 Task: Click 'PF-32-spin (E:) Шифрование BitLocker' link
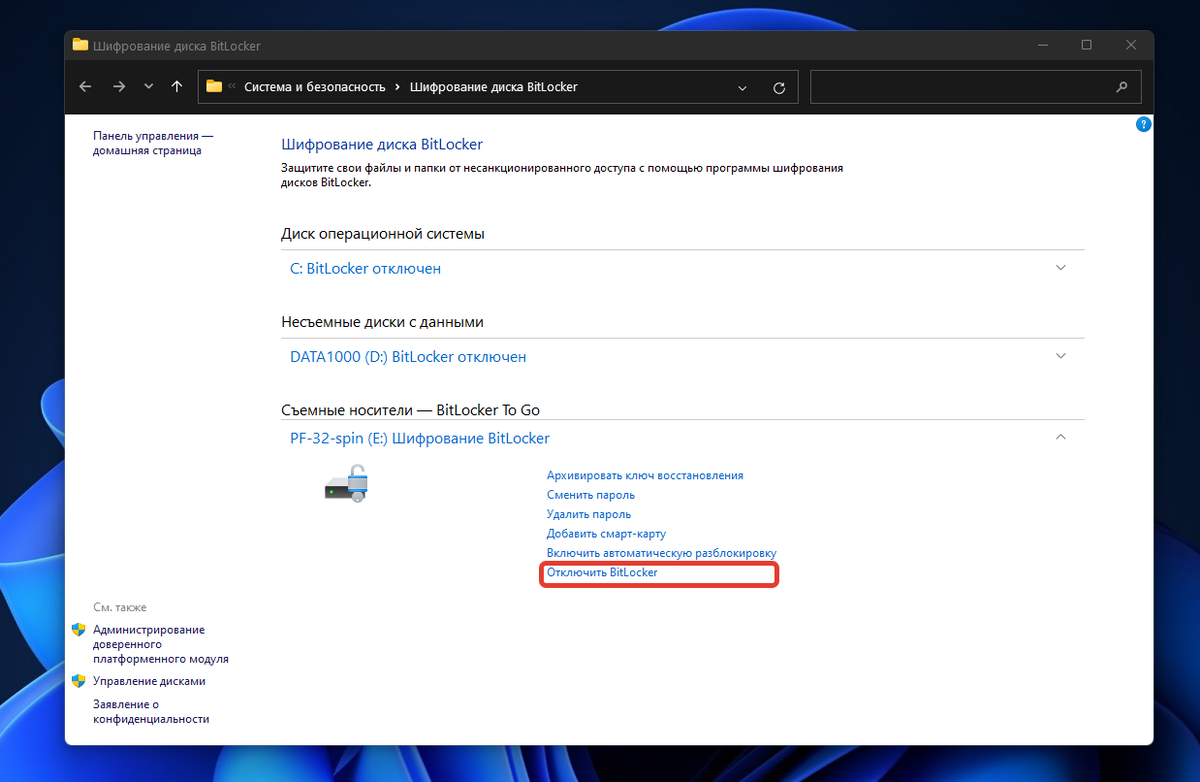pyautogui.click(x=420, y=438)
